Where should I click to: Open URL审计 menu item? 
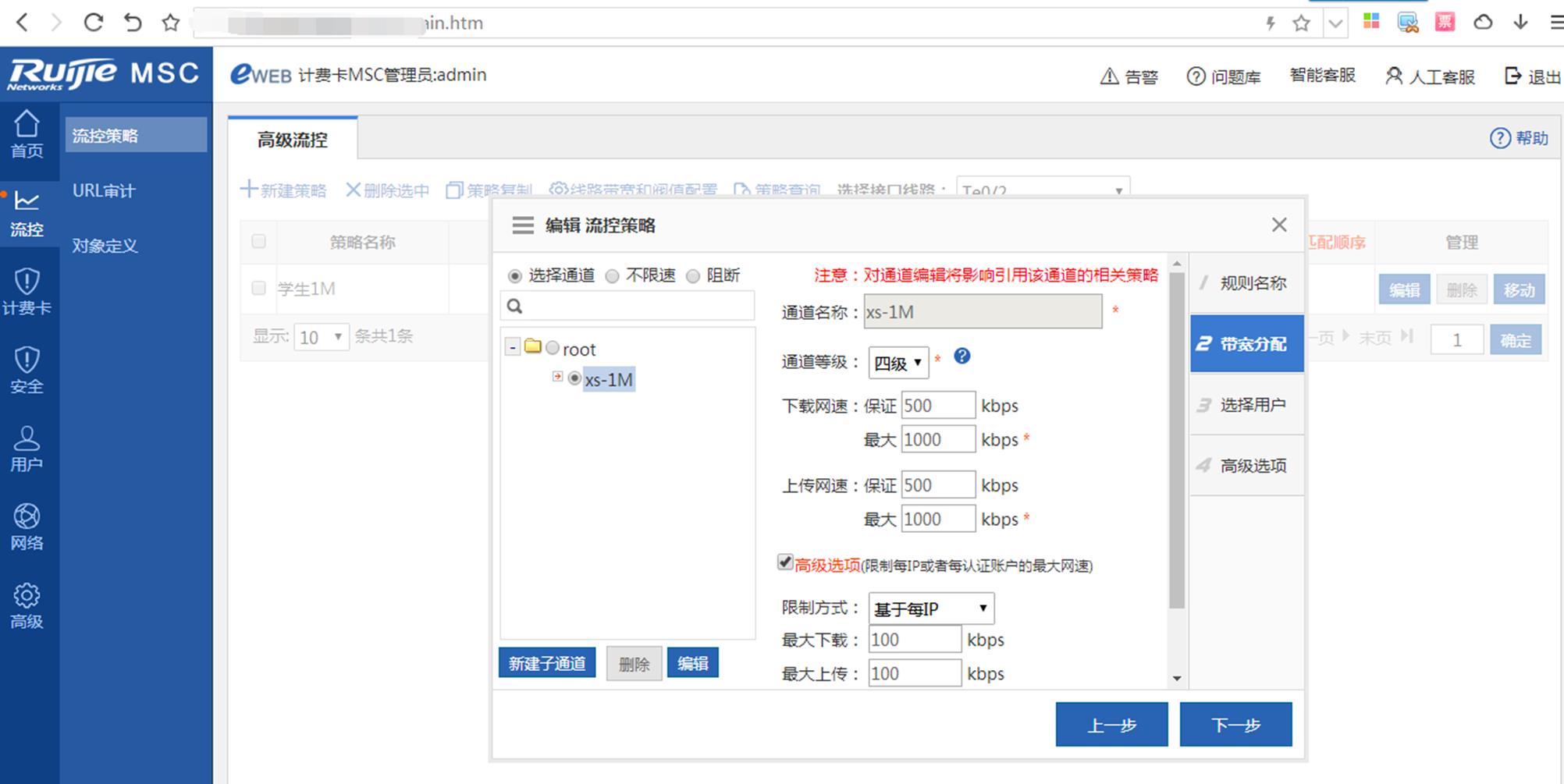tap(104, 191)
